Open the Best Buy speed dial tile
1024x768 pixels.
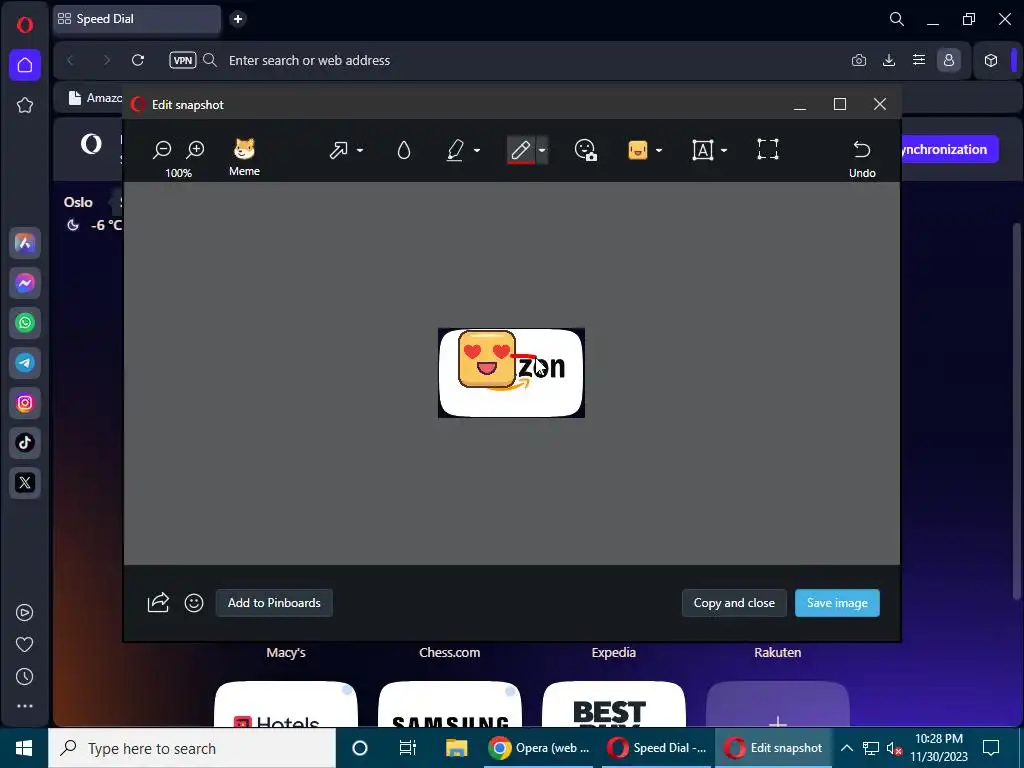tap(614, 704)
